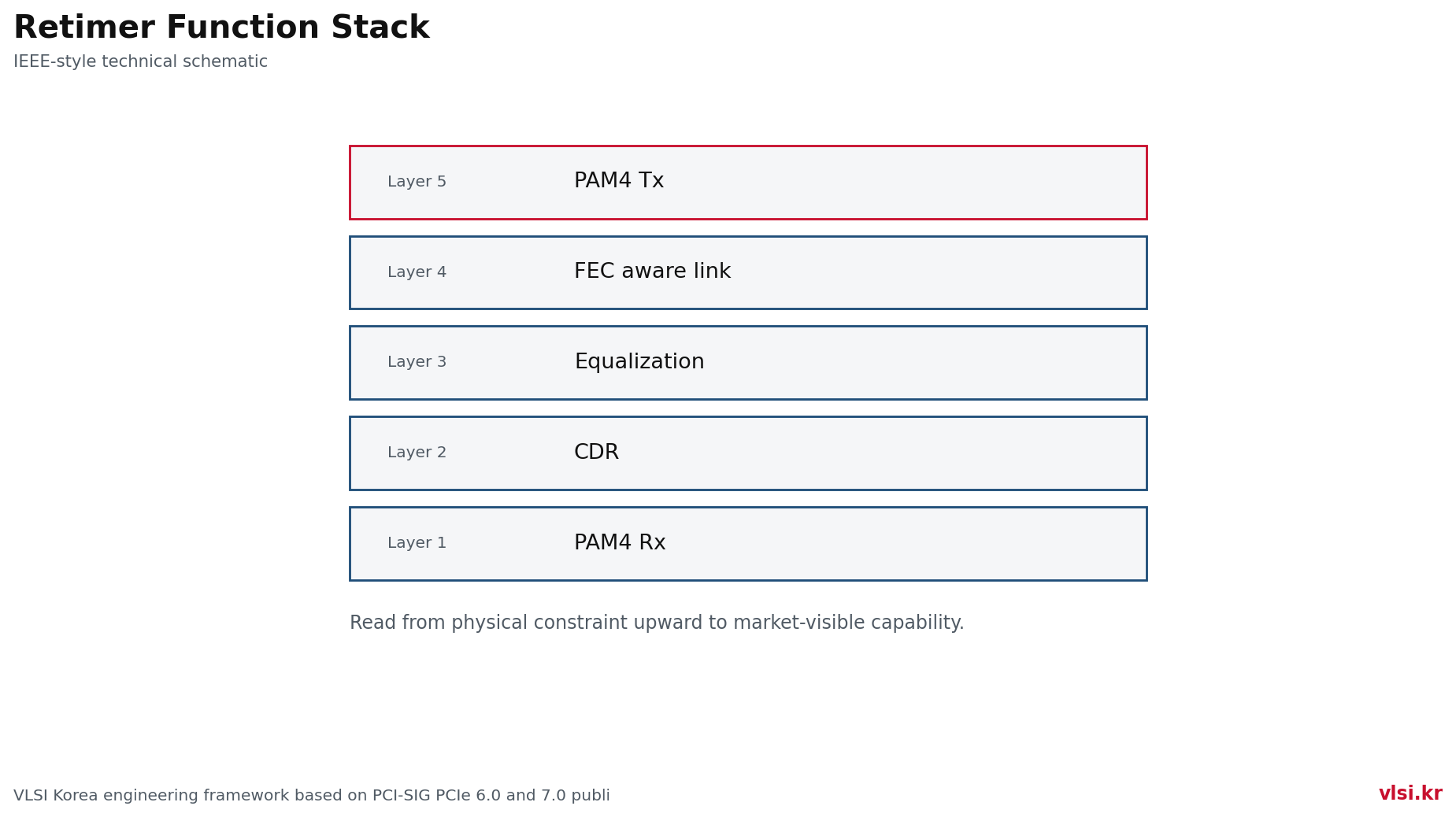This screenshot has height=817, width=1456.
Task: Click the Equalization text
Action: pos(639,362)
